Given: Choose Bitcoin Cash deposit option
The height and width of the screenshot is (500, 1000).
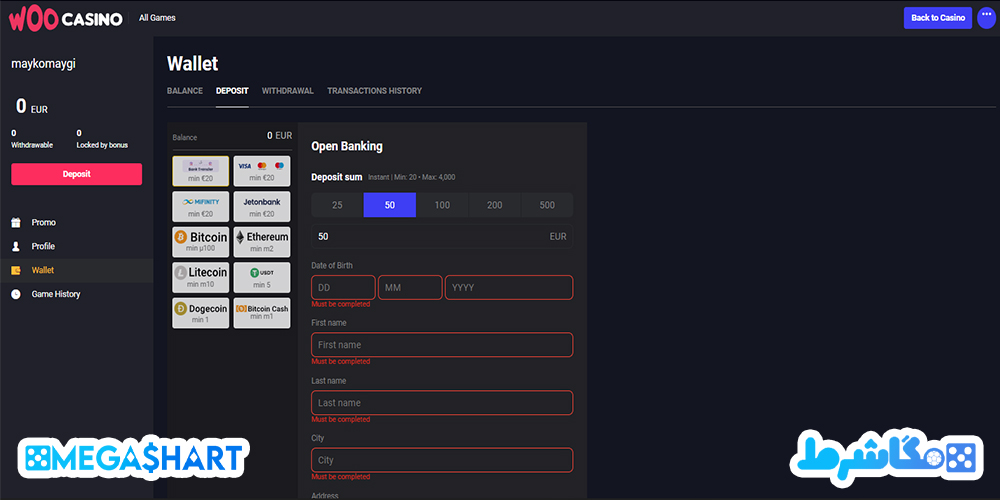Looking at the screenshot, I should [261, 313].
